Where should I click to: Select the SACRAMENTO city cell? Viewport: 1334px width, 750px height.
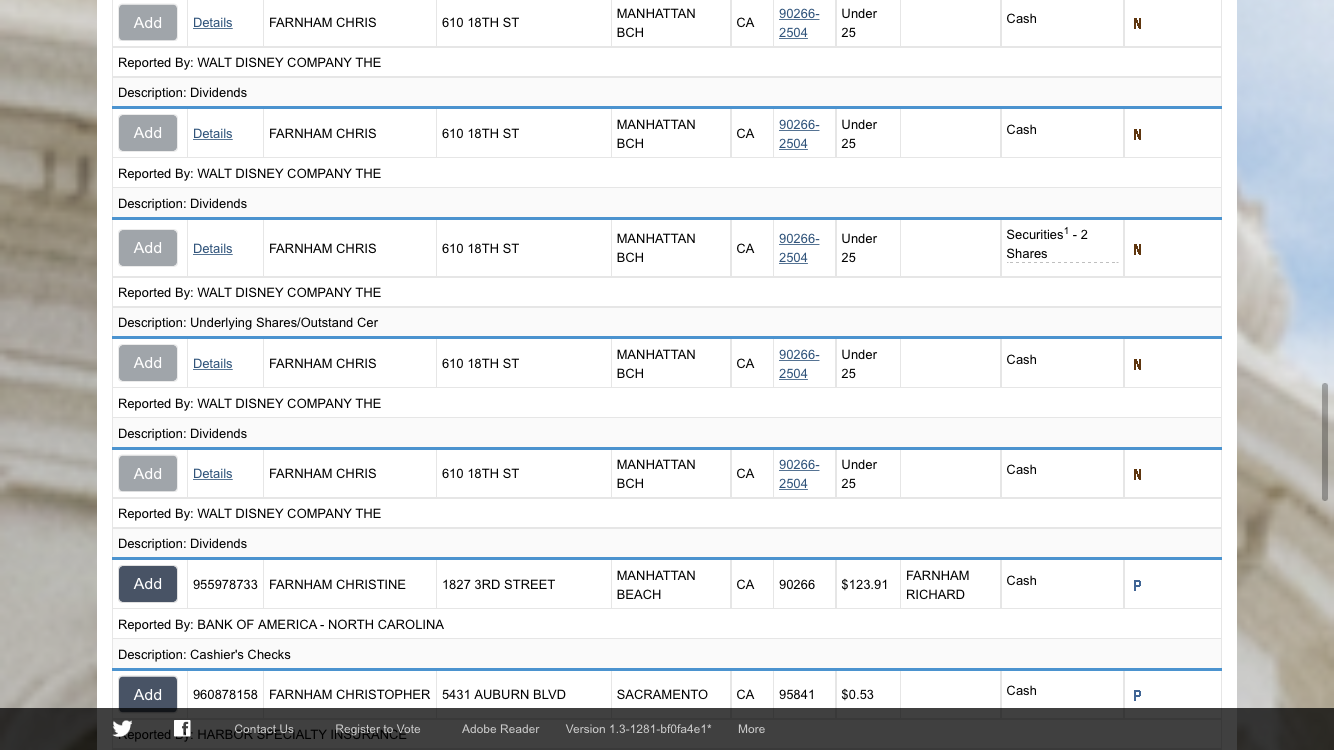[x=671, y=694]
